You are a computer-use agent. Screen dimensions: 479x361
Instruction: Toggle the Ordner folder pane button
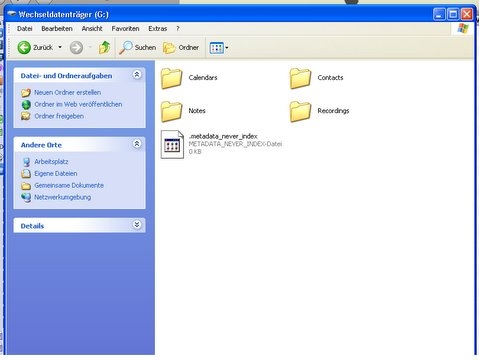[181, 48]
